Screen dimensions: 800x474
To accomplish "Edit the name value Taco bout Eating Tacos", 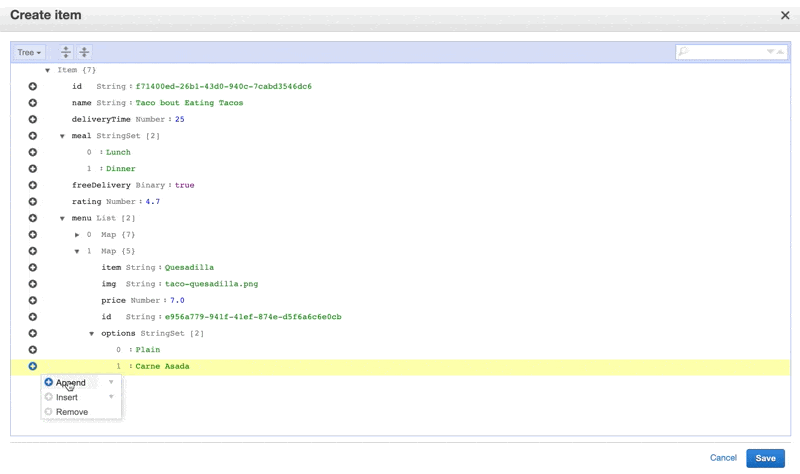I will pos(189,103).
